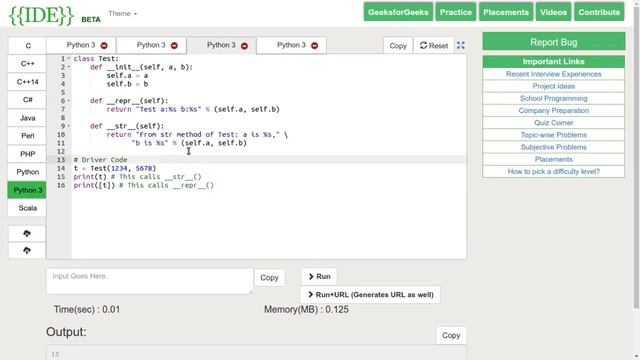Screen dimensions: 640x360
Task: Open the GeeksforGeeks navigation button
Action: click(398, 12)
